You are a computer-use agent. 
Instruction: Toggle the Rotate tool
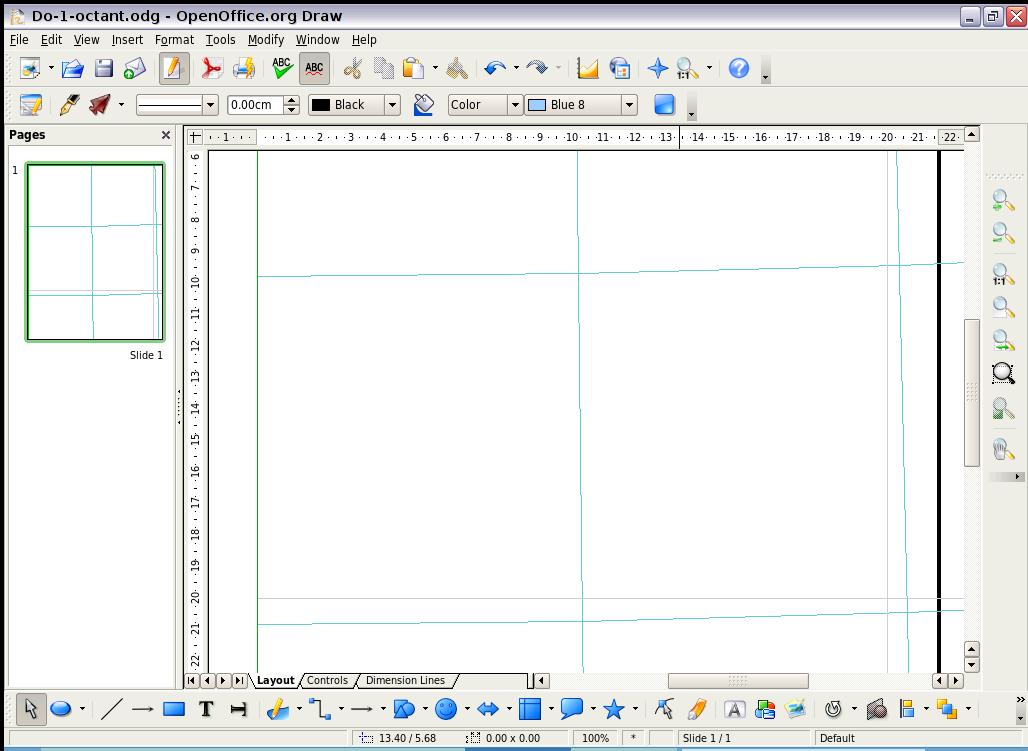pyautogui.click(x=833, y=709)
